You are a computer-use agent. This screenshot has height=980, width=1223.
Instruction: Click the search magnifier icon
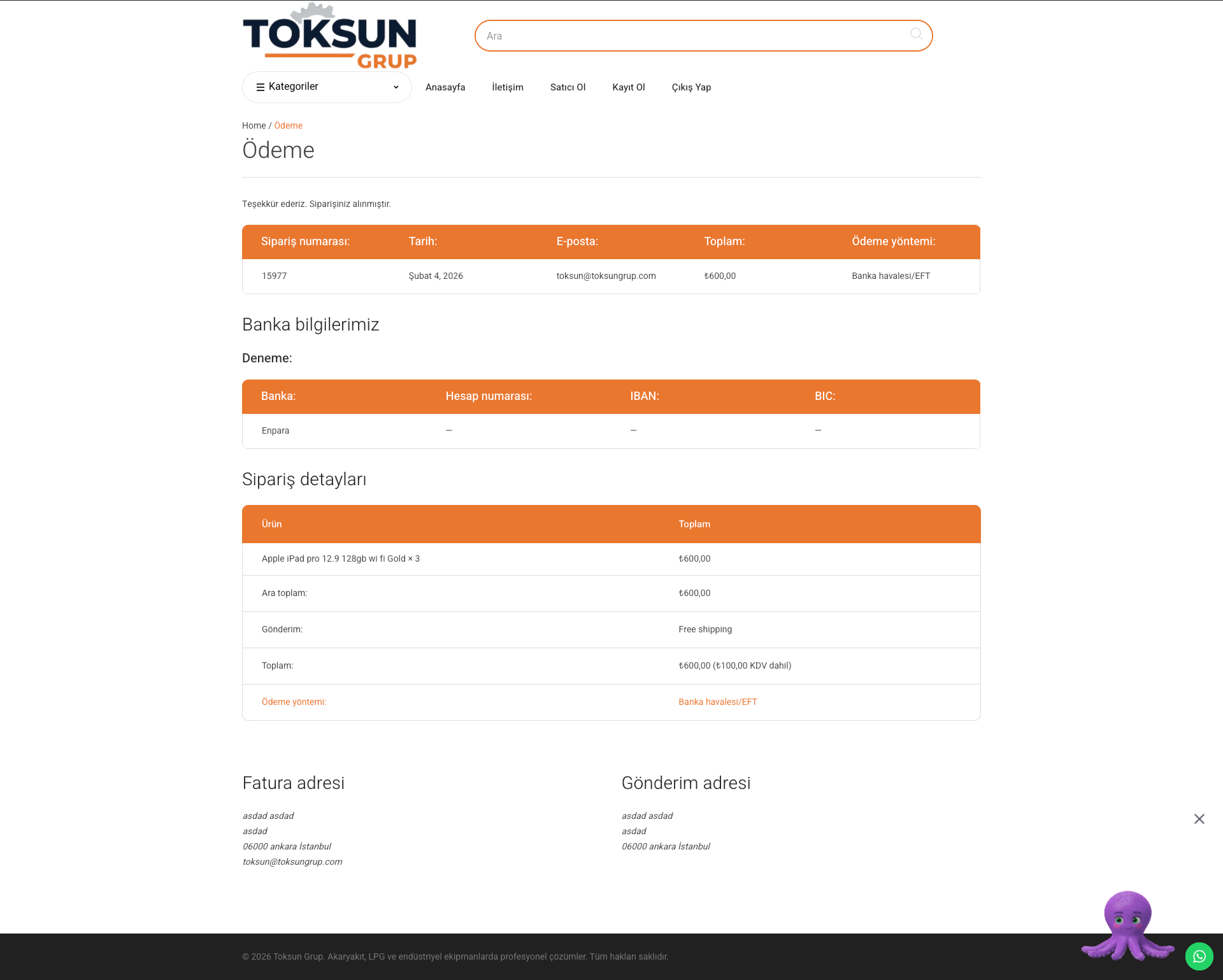916,35
